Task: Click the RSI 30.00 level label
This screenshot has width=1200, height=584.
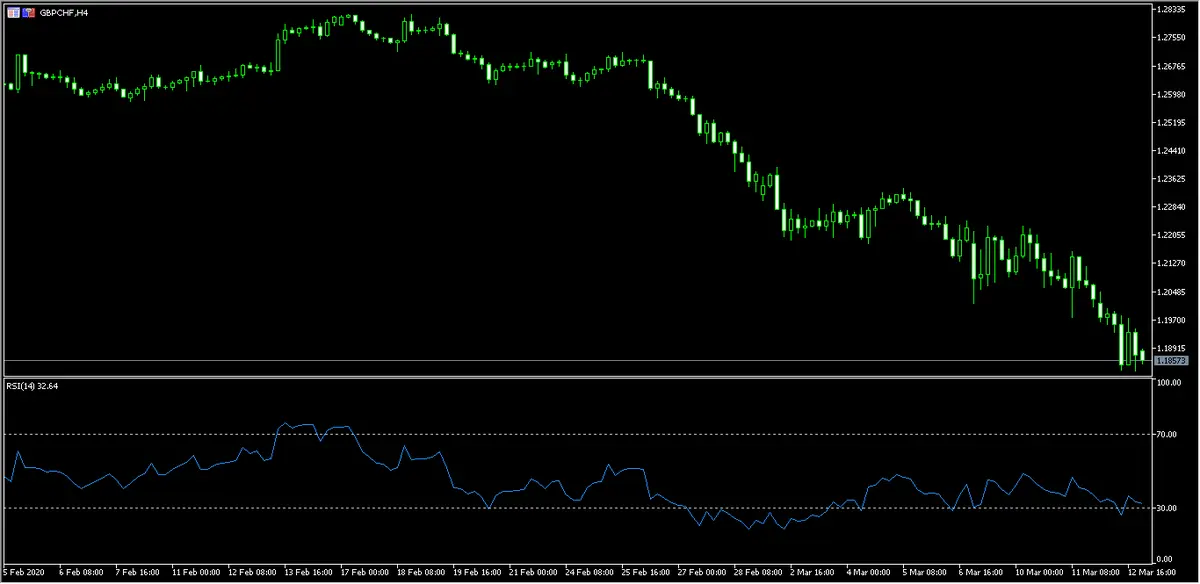Action: [1165, 508]
